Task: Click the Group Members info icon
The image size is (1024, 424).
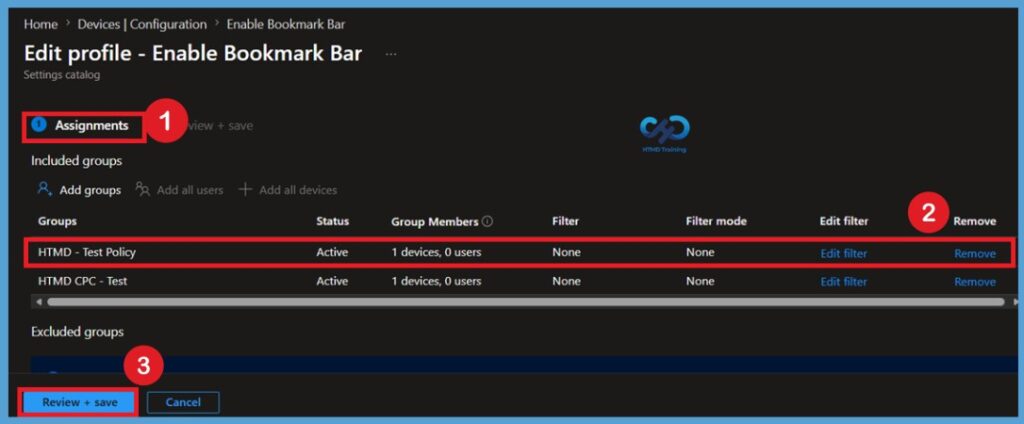Action: pyautogui.click(x=487, y=221)
